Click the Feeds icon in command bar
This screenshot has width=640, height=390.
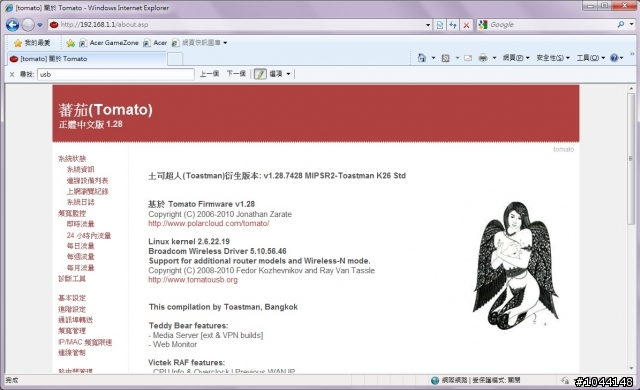(x=446, y=58)
